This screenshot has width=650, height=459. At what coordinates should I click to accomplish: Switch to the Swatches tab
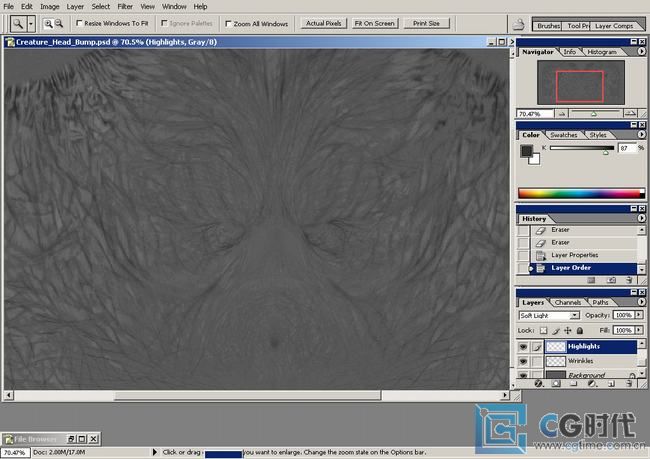pyautogui.click(x=564, y=135)
